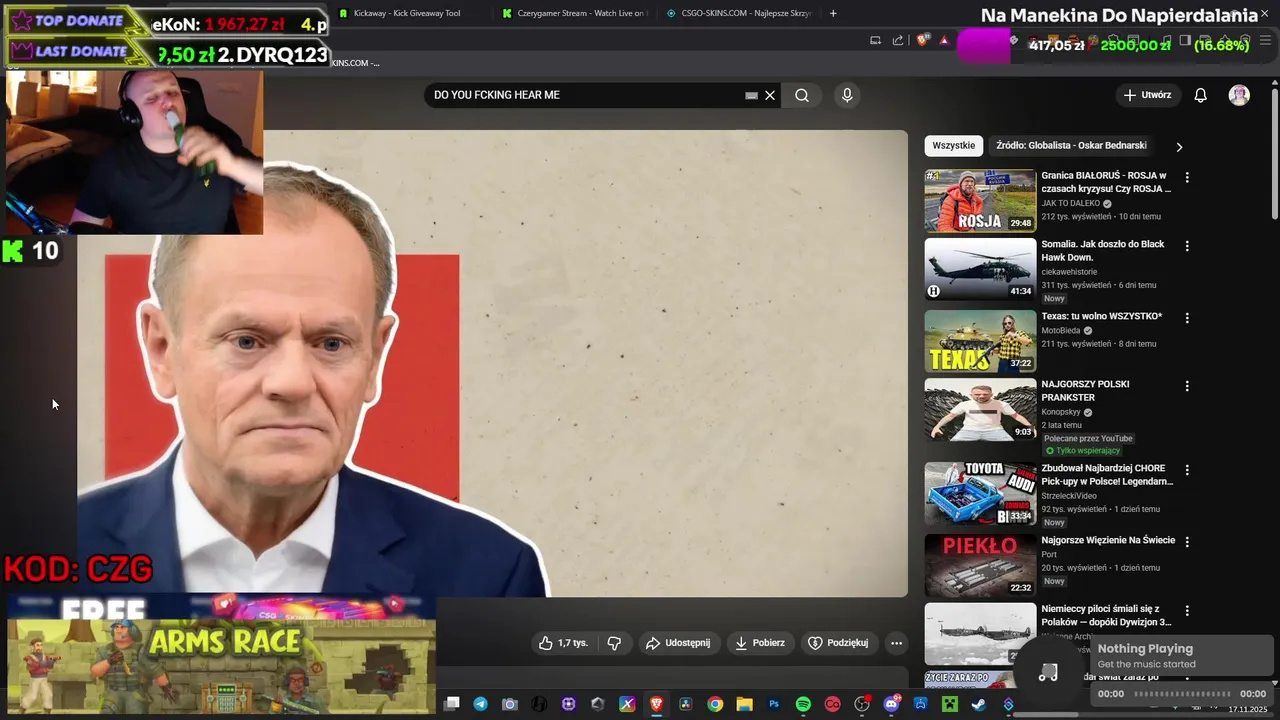Show more filter chips with the right arrow

pos(1179,147)
